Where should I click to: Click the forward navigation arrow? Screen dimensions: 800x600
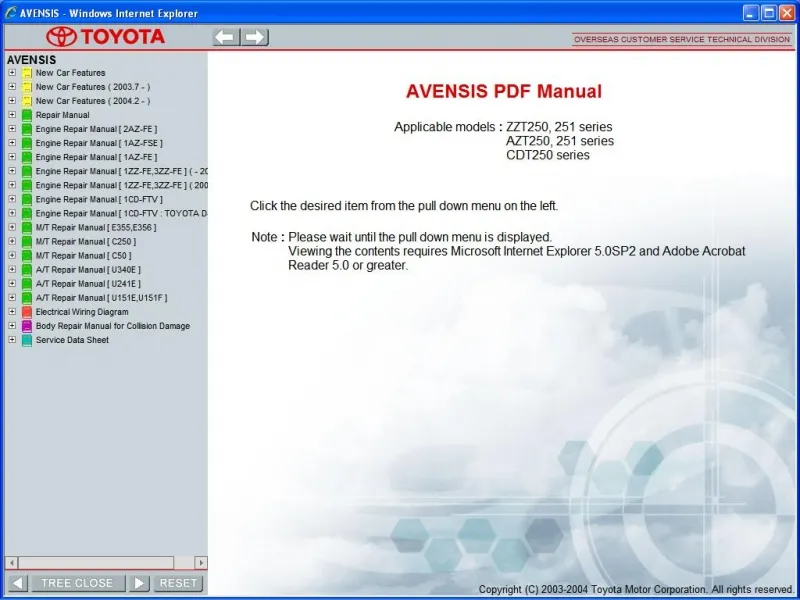(256, 36)
